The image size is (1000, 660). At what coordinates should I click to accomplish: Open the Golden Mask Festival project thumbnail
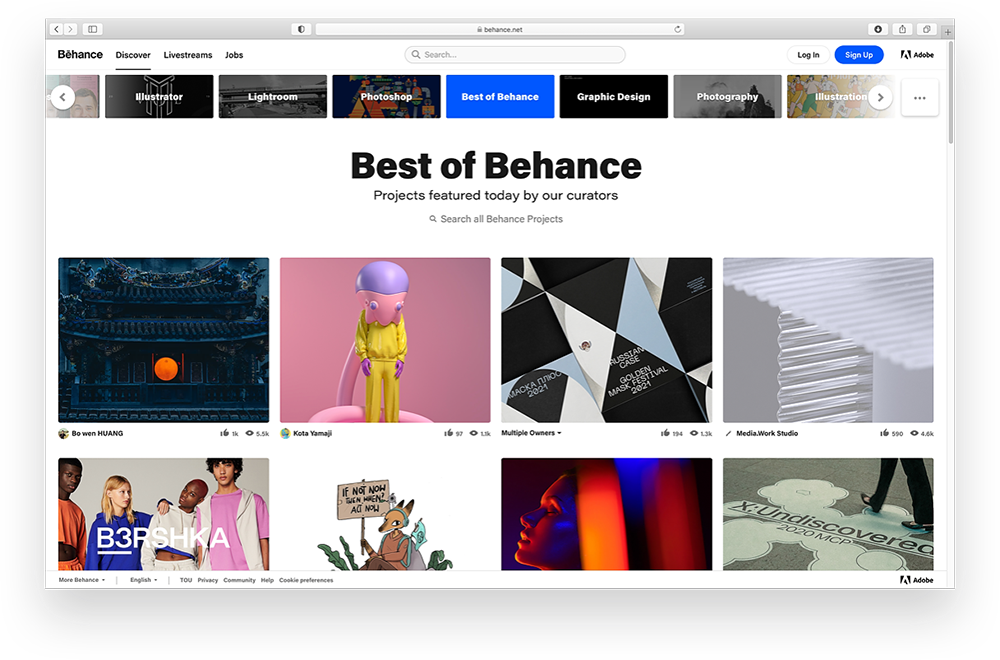(x=607, y=340)
